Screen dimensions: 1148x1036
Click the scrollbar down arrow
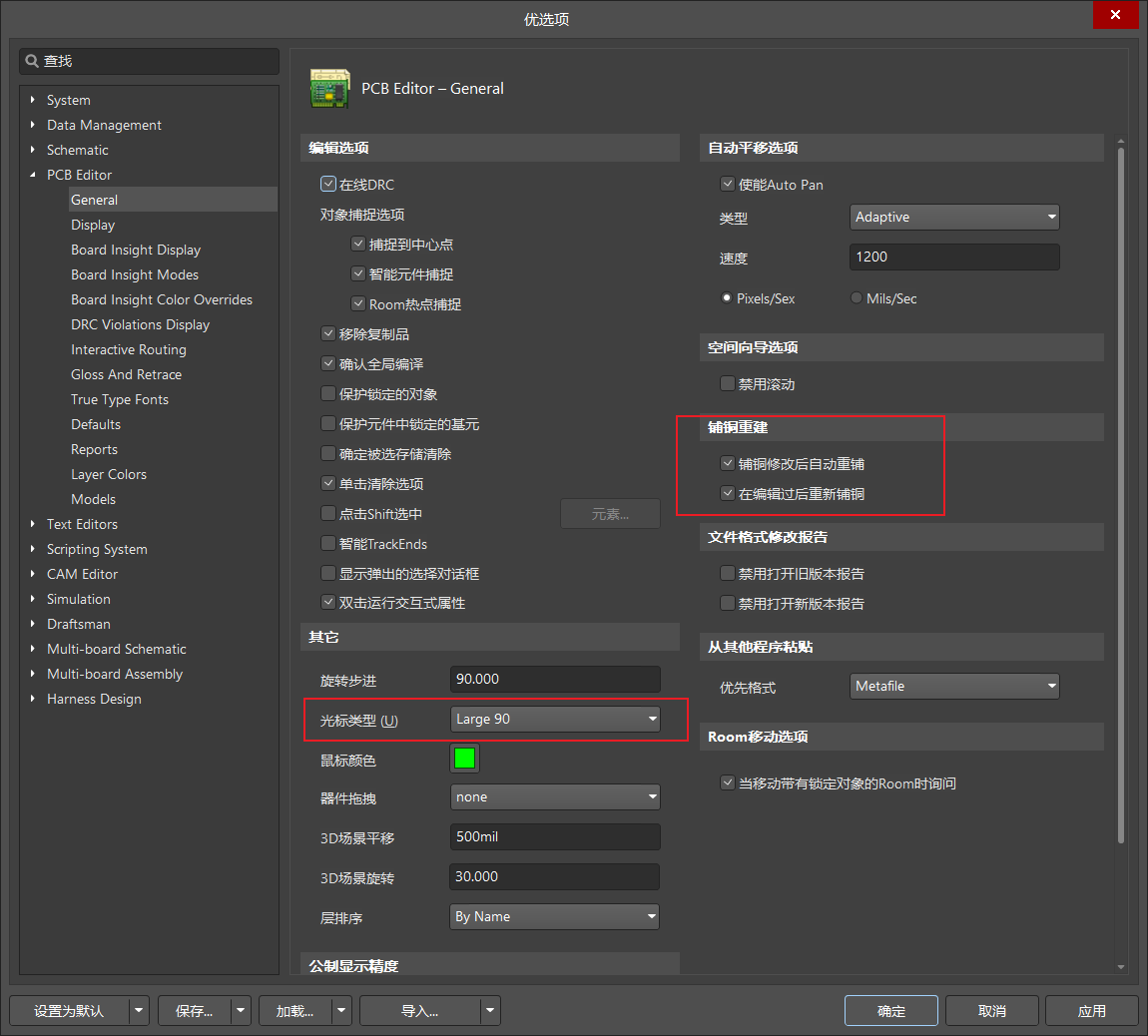tap(1120, 967)
